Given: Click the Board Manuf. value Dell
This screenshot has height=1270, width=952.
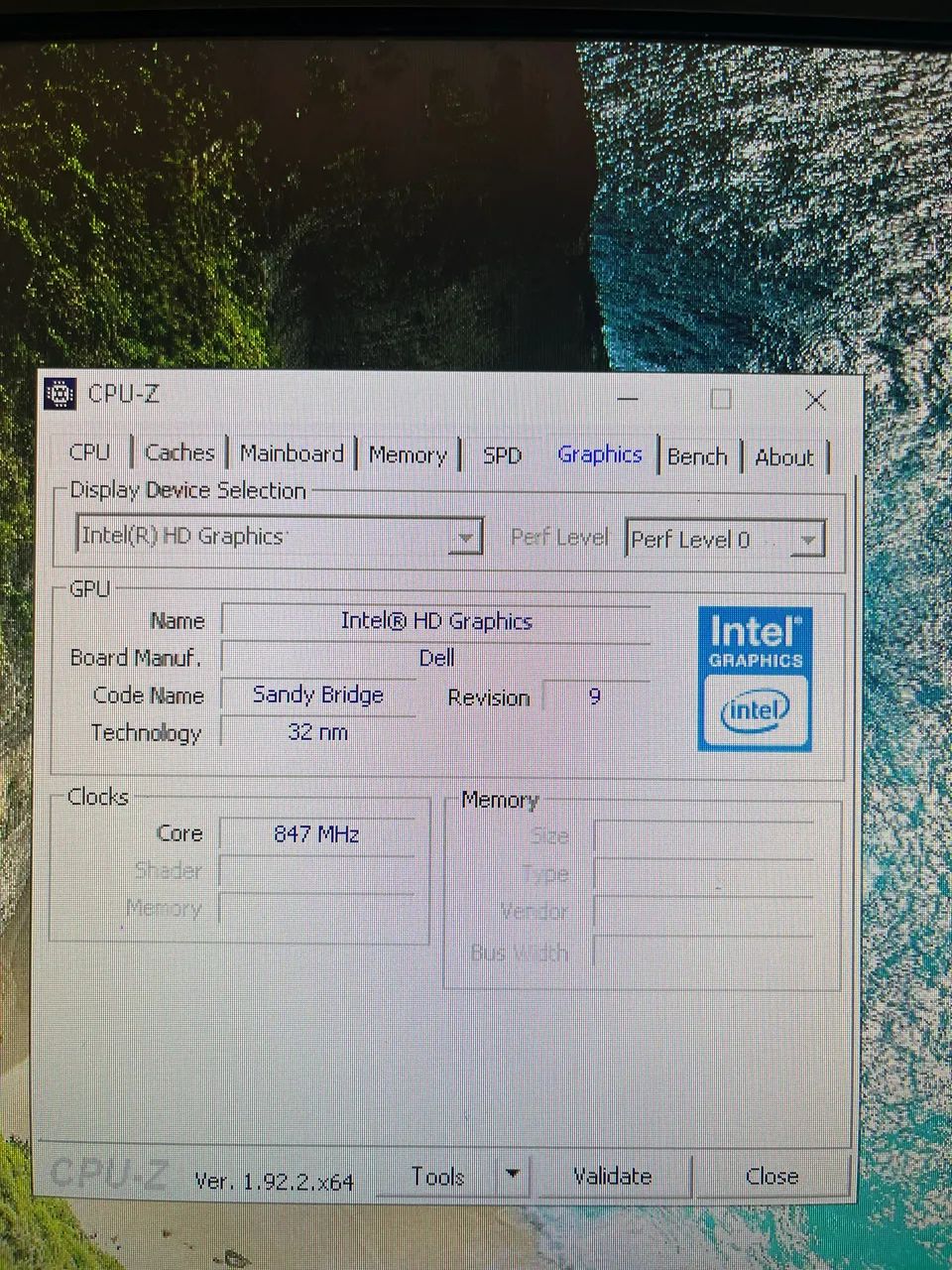Looking at the screenshot, I should tap(436, 658).
